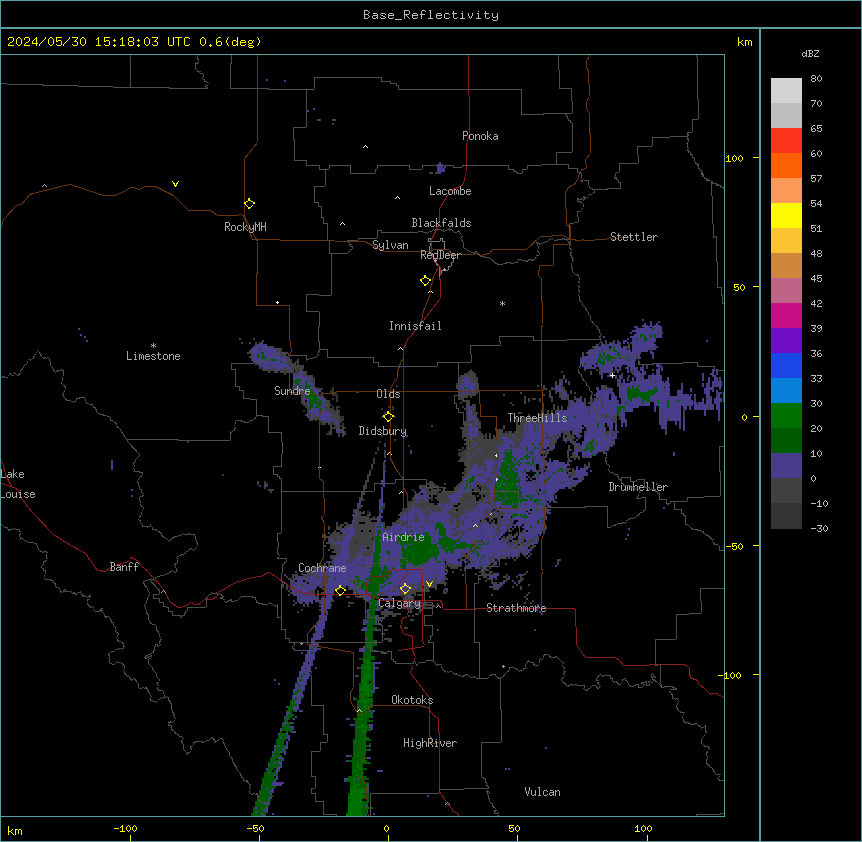This screenshot has height=842, width=862.
Task: Select the light gray 70-80 dBZ swatch
Action: tap(786, 91)
